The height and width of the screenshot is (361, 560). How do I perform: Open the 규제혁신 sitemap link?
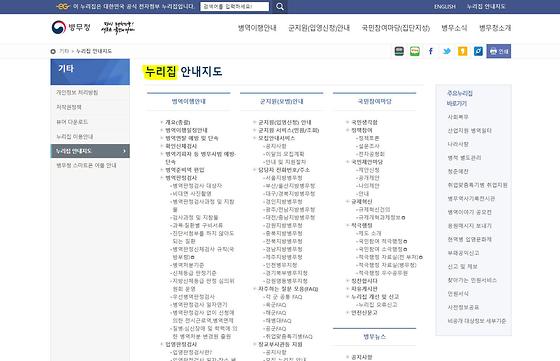362,201
